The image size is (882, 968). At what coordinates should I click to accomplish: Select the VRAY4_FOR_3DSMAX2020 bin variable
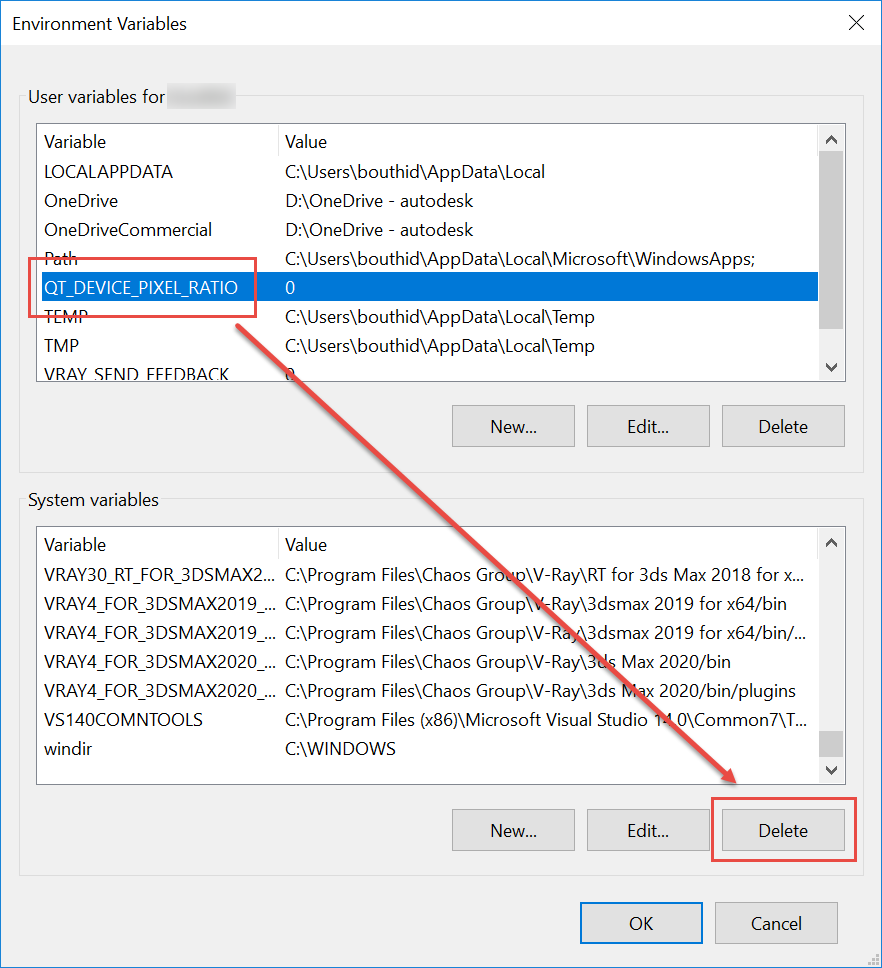pyautogui.click(x=140, y=661)
